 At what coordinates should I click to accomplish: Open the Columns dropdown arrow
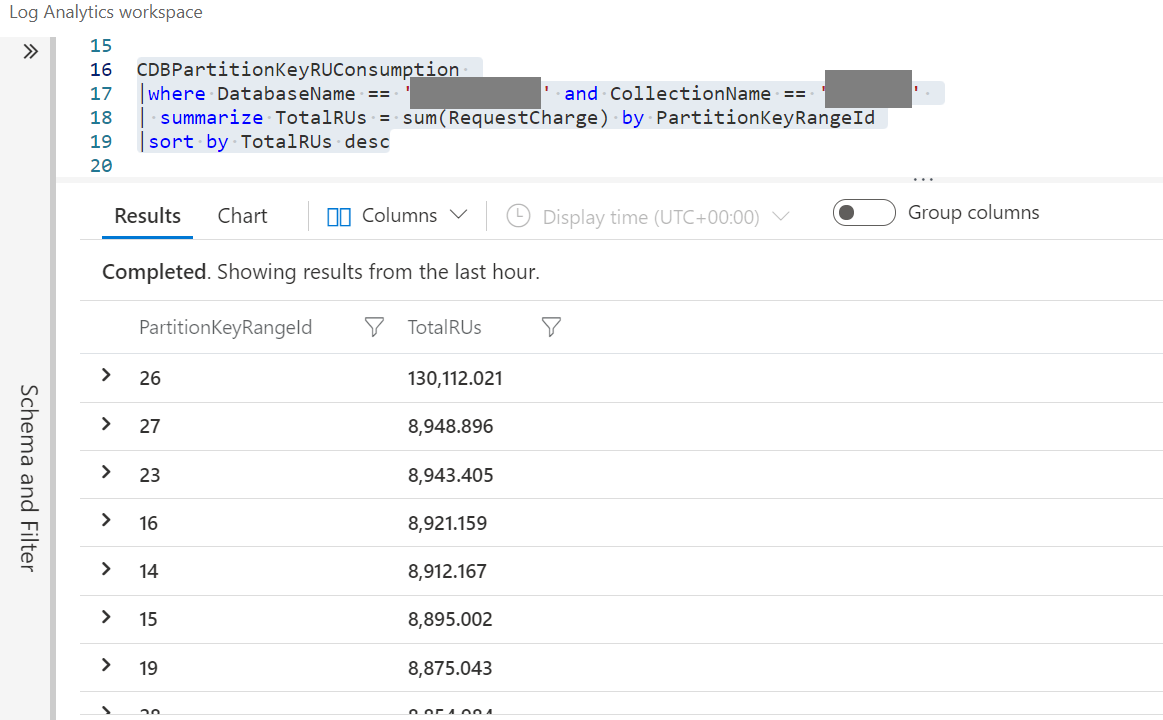pos(459,213)
